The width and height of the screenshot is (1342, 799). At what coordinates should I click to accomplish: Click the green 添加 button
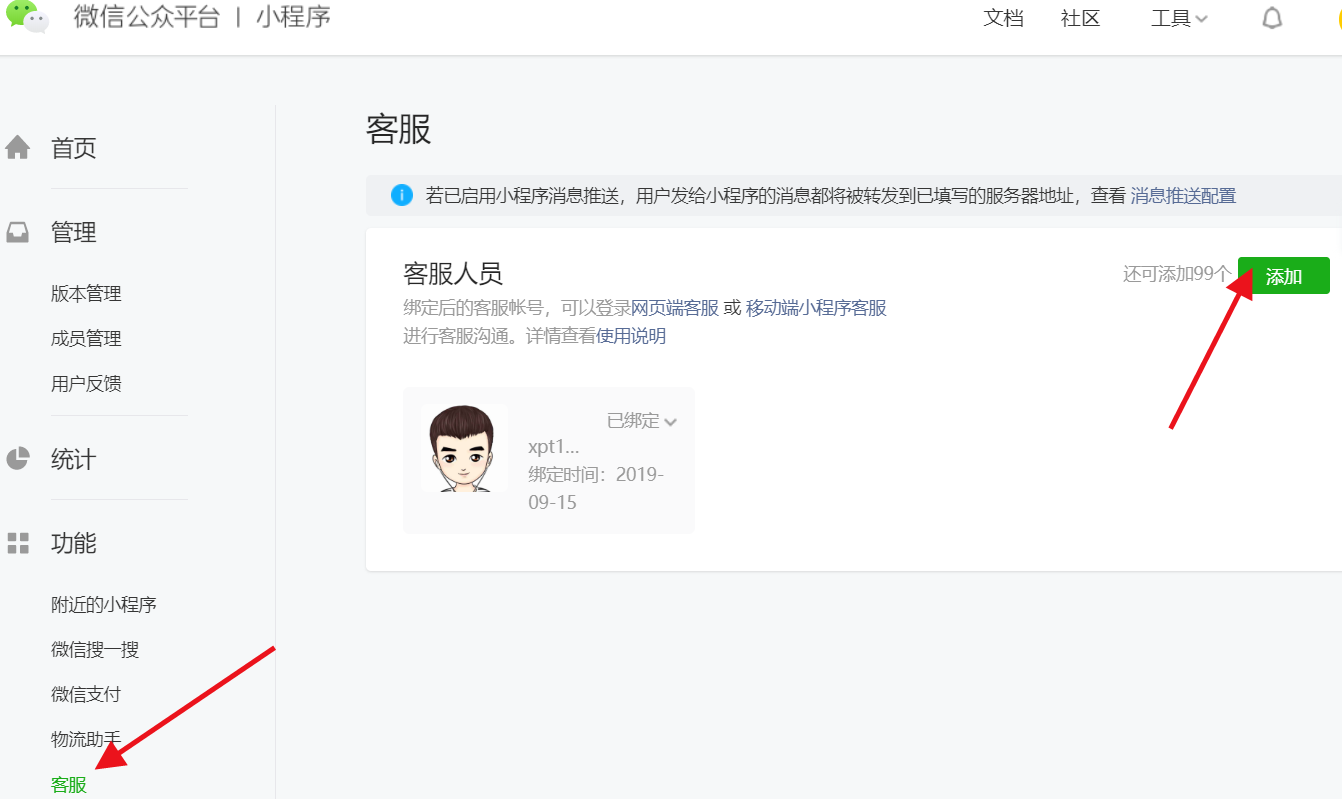1284,276
